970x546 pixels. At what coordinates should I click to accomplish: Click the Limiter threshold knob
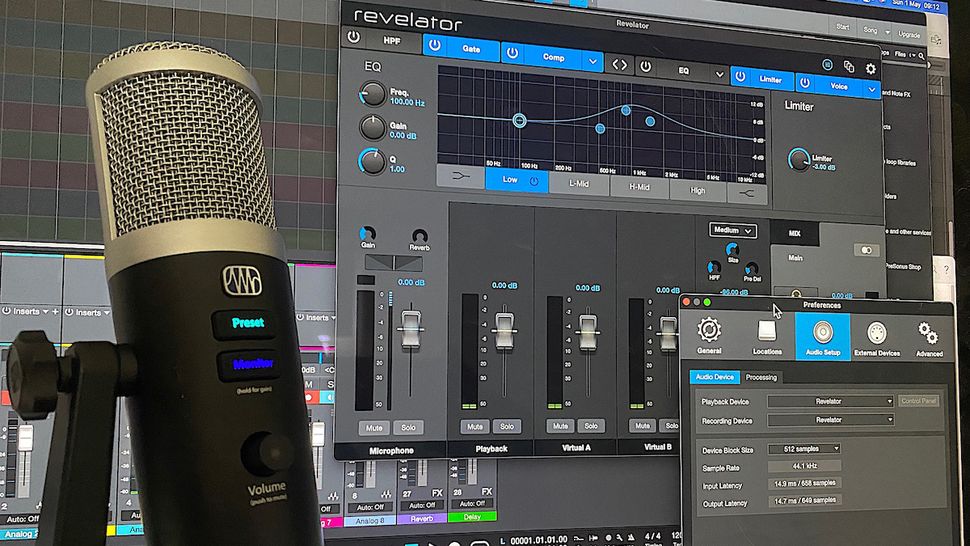[x=798, y=160]
